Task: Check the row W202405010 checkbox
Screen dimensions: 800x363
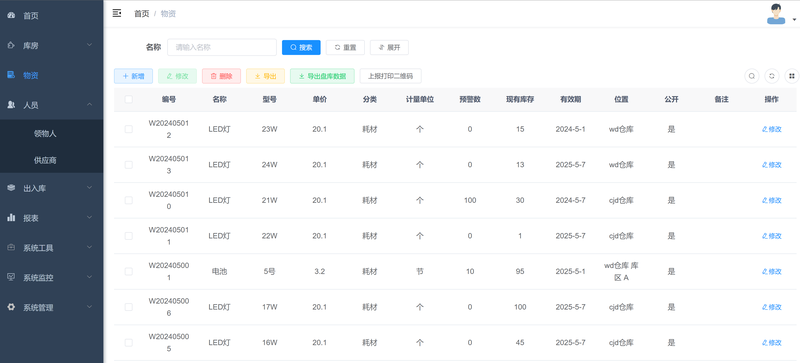Action: pos(129,200)
